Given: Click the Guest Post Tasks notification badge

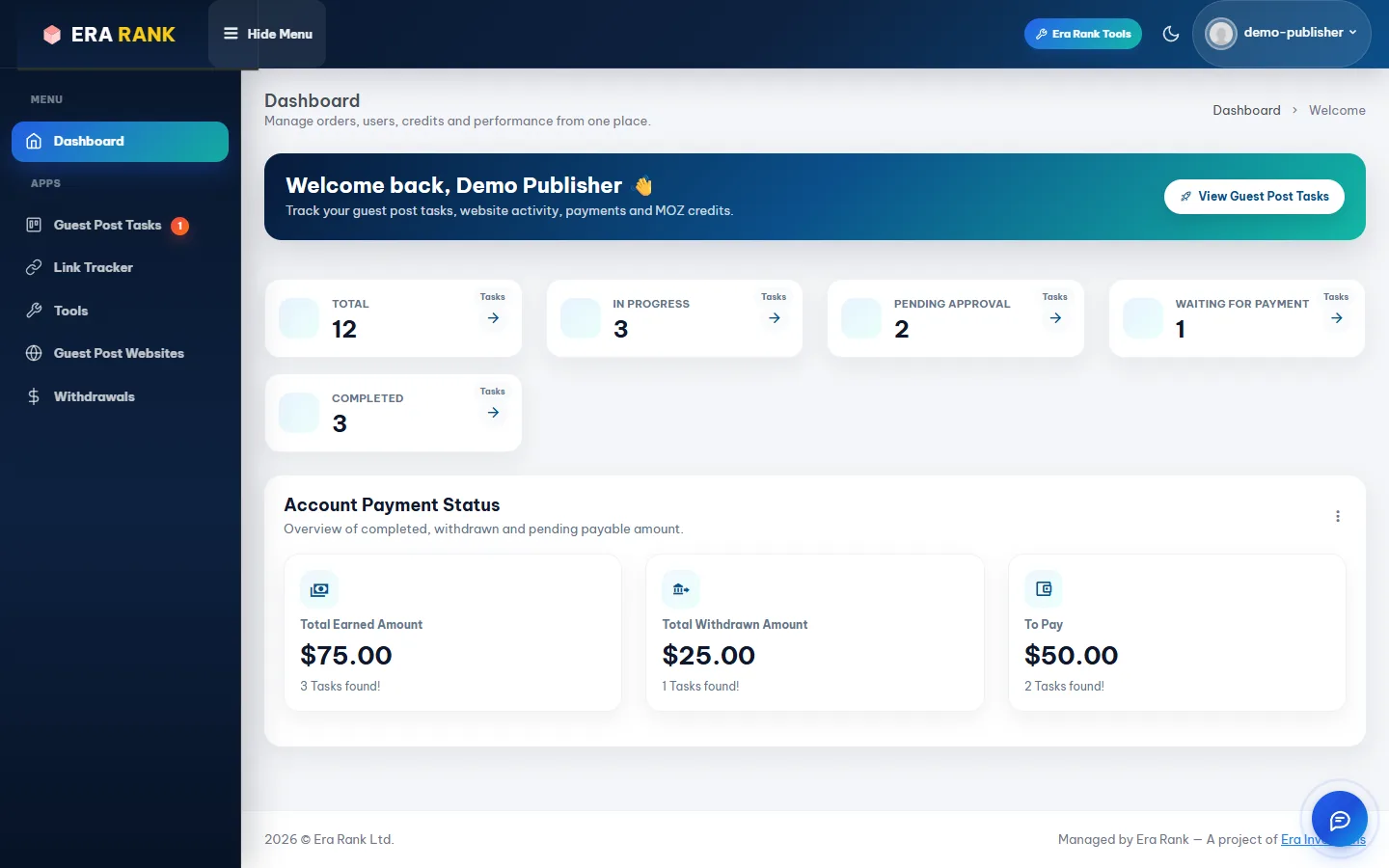Looking at the screenshot, I should 179,226.
